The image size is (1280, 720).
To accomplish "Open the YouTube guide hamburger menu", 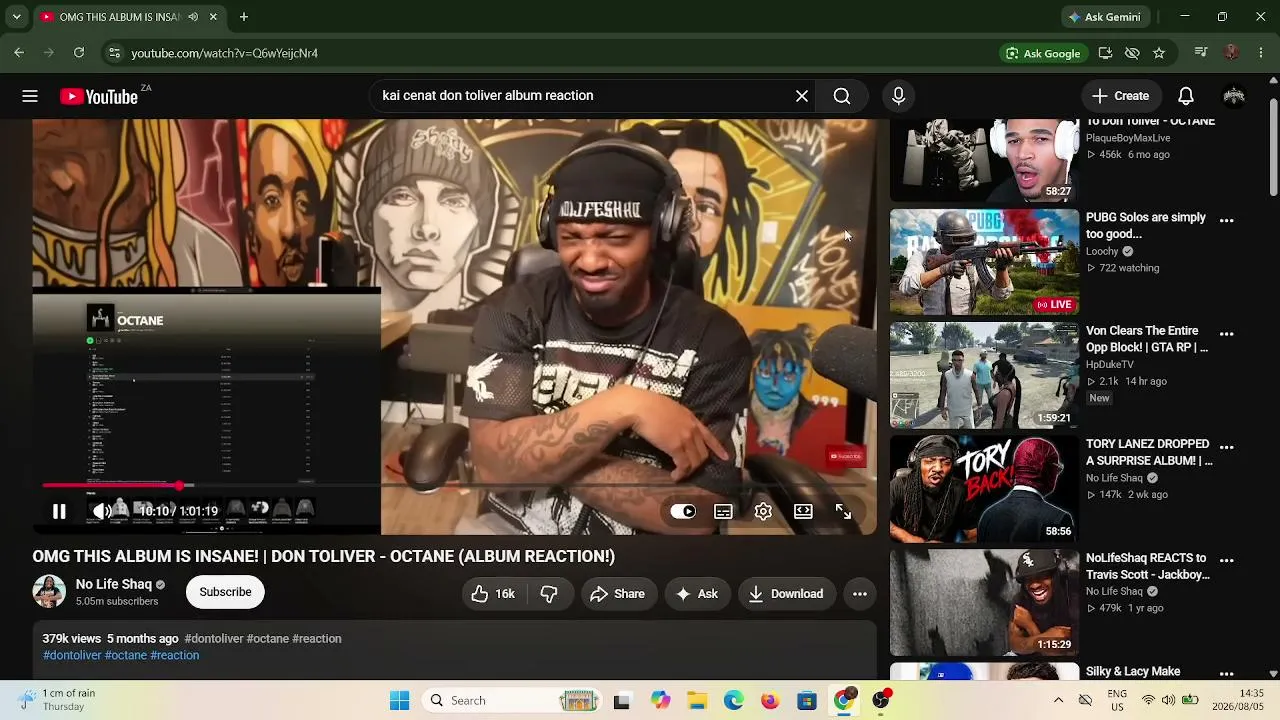I will pyautogui.click(x=30, y=96).
